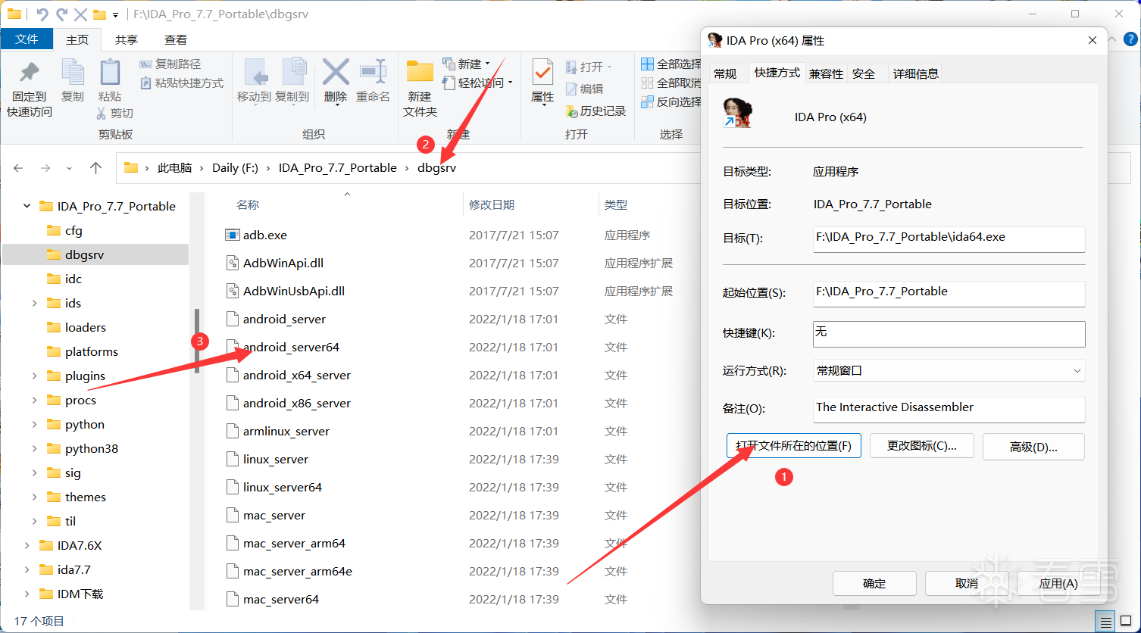Image resolution: width=1141 pixels, height=633 pixels.
Task: Expand the plugins folder in tree
Action: tap(34, 375)
